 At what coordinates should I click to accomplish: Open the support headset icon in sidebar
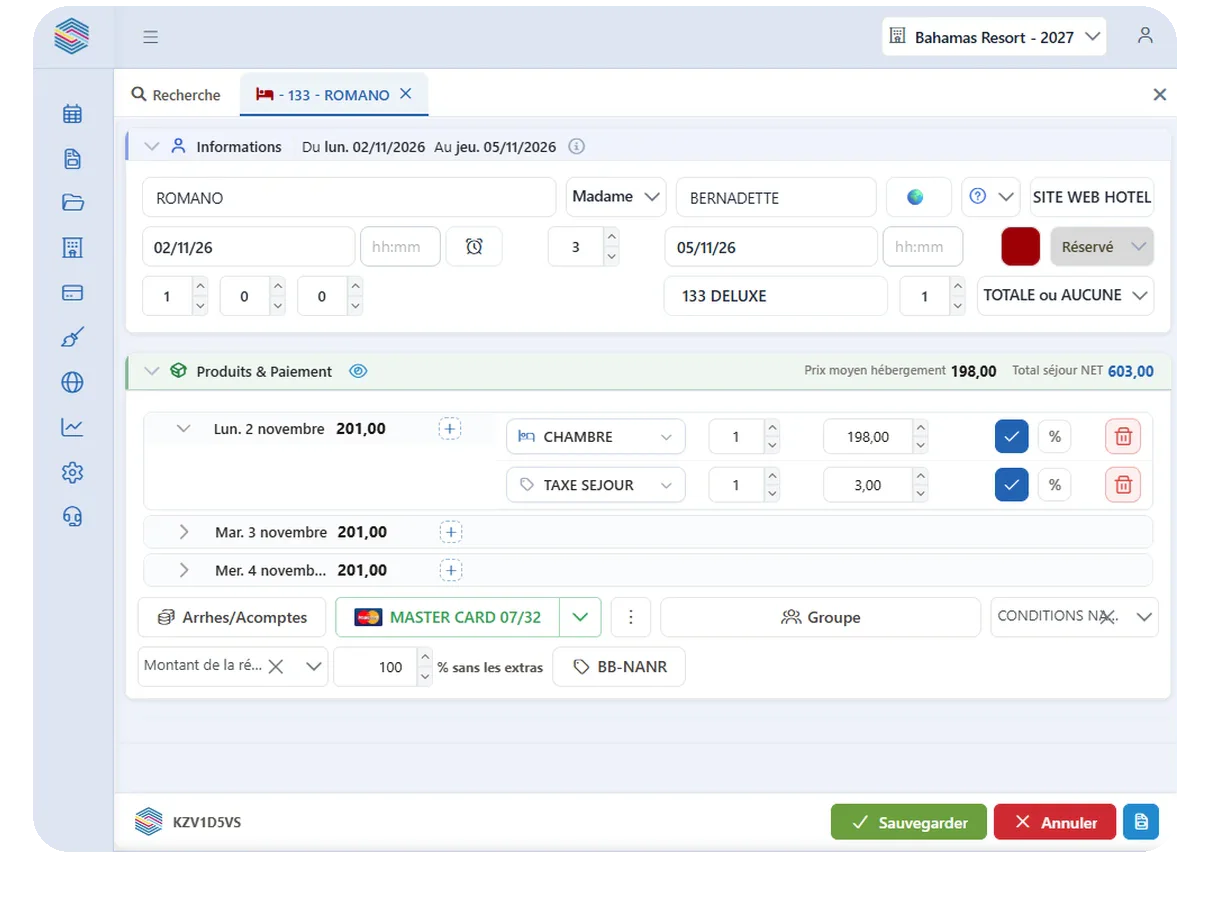[72, 516]
